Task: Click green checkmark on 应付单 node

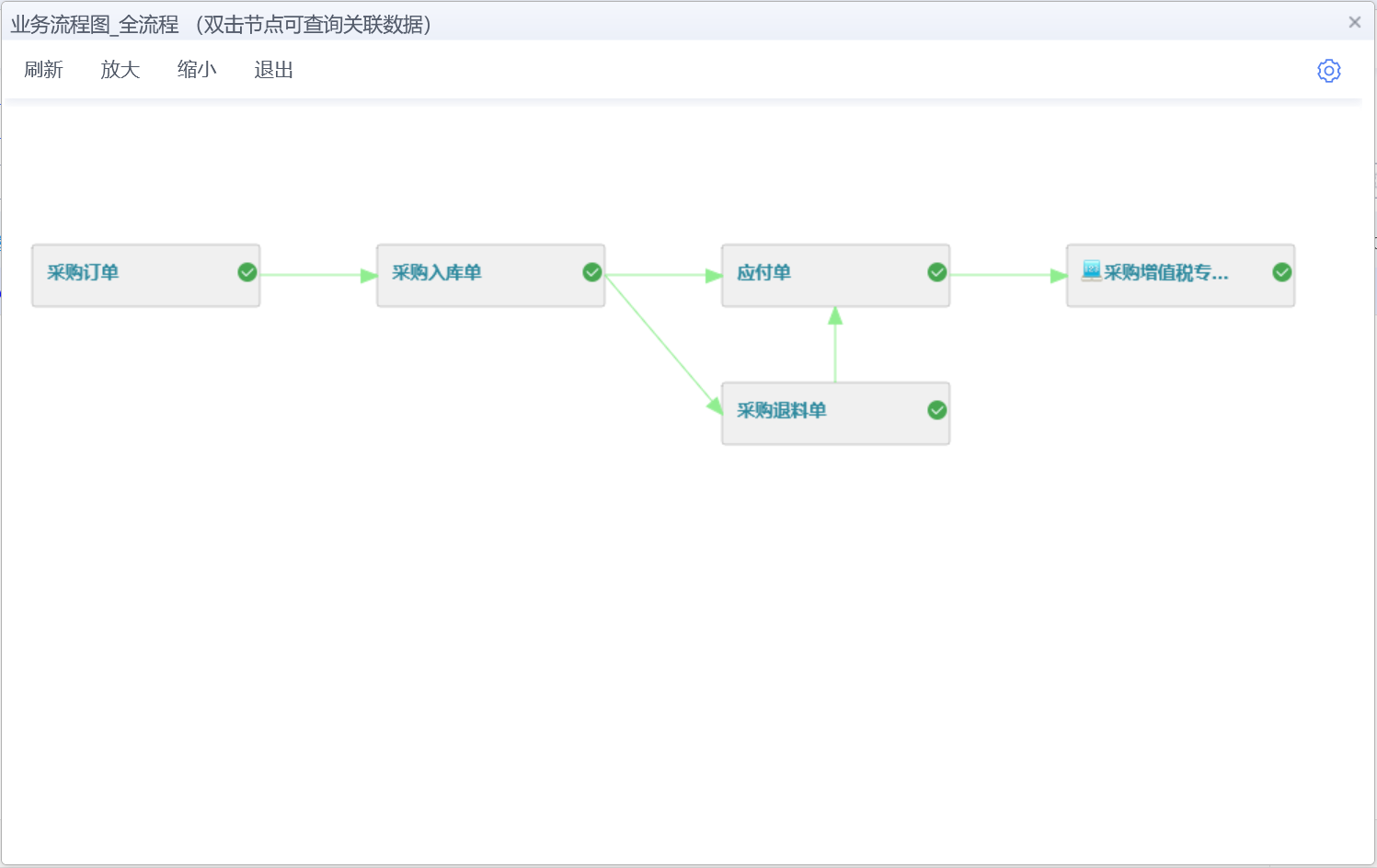Action: coord(937,272)
